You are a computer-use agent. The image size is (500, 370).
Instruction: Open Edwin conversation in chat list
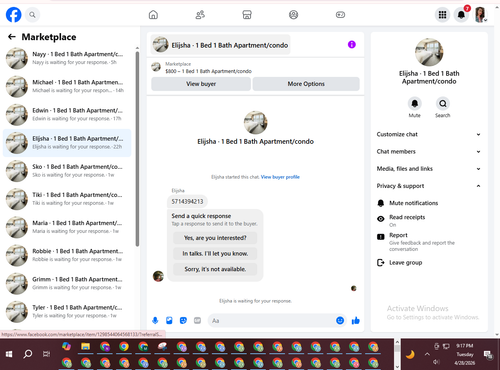point(67,114)
